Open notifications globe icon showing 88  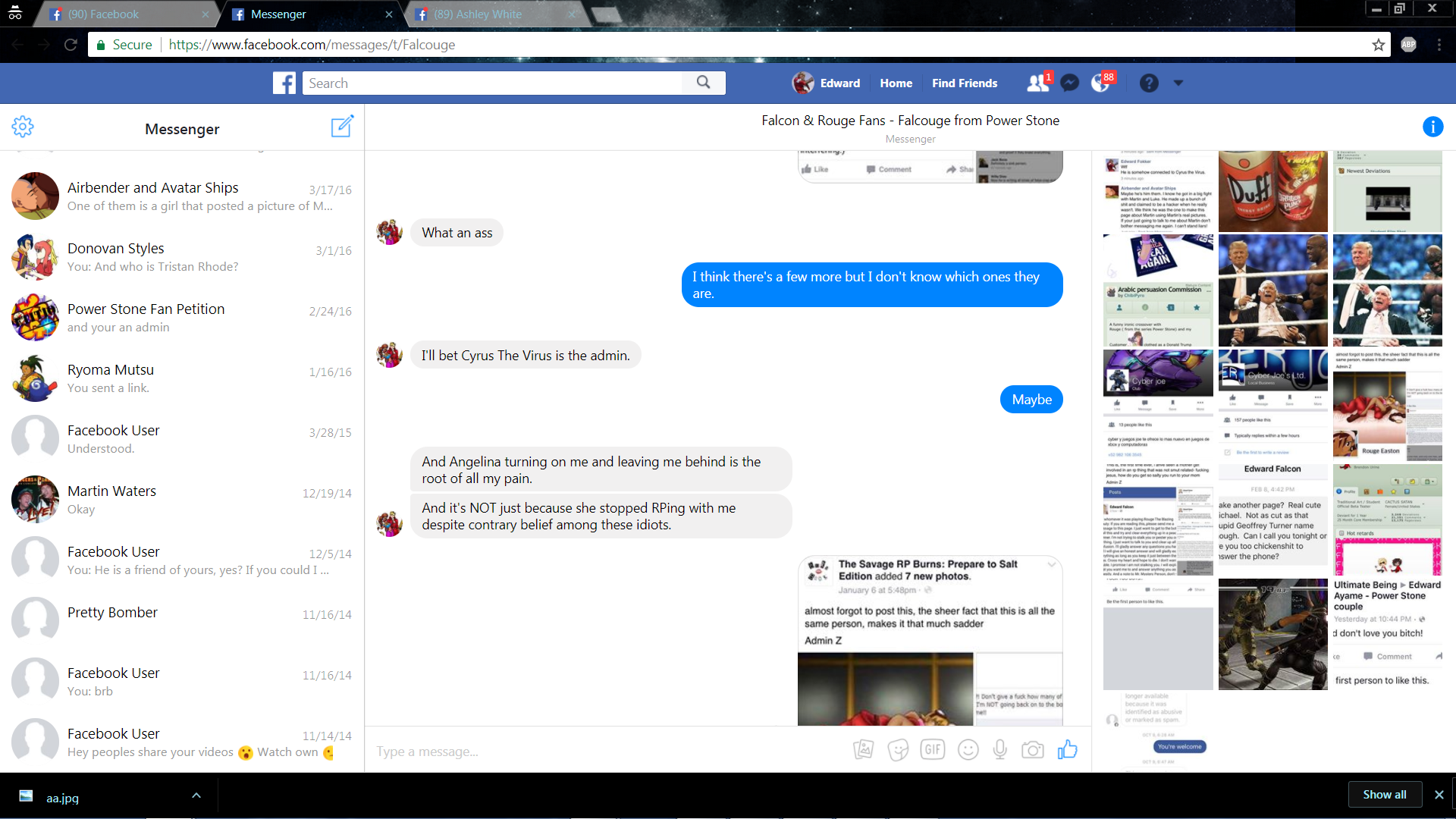point(1101,83)
